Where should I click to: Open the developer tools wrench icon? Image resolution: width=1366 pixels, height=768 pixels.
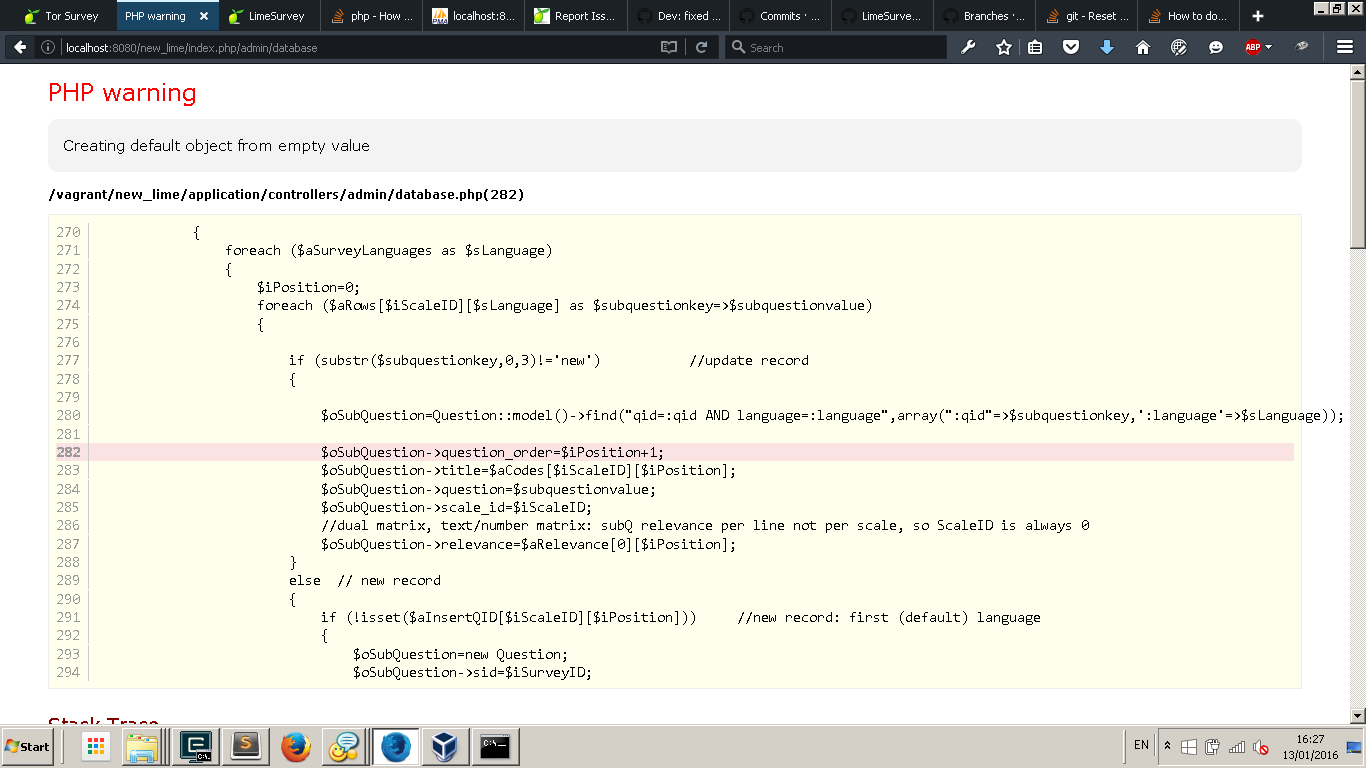(x=968, y=47)
